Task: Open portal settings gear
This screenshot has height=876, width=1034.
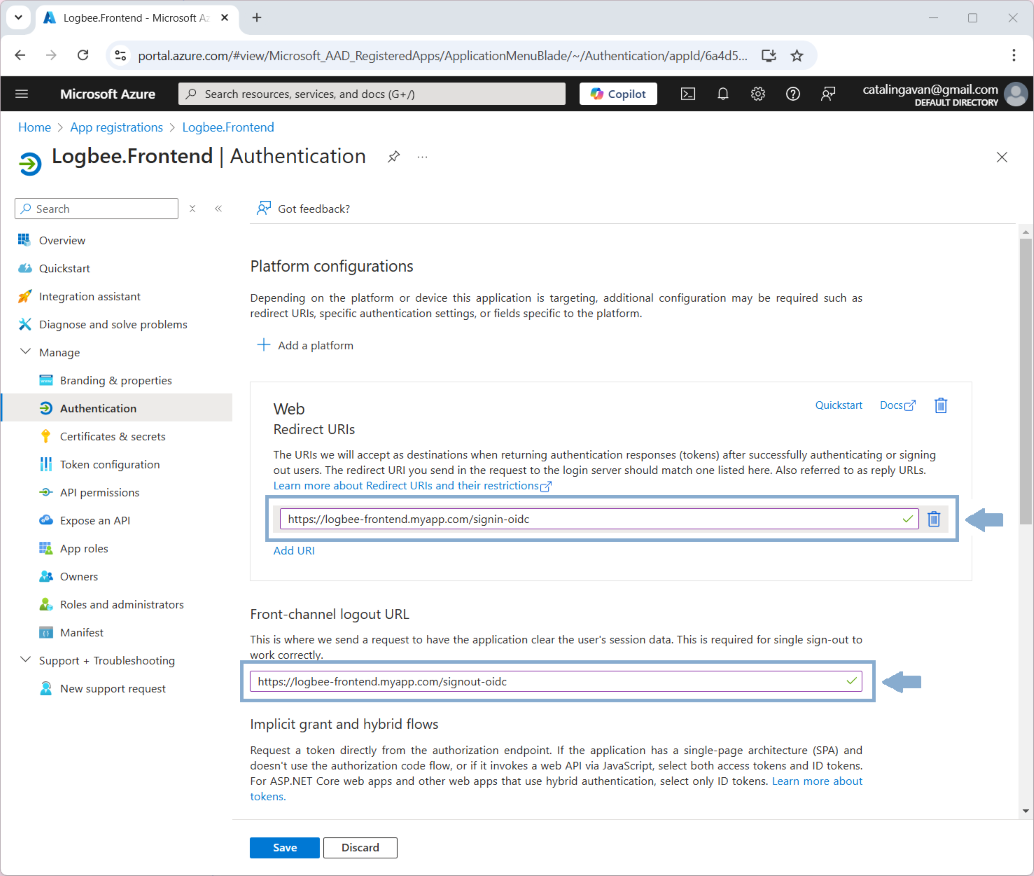Action: click(757, 93)
